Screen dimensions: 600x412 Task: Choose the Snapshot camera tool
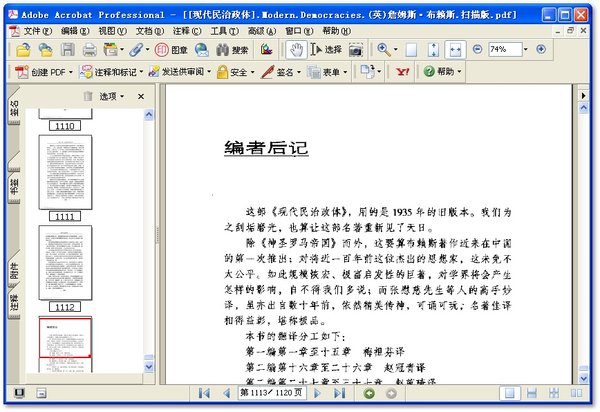click(x=355, y=50)
